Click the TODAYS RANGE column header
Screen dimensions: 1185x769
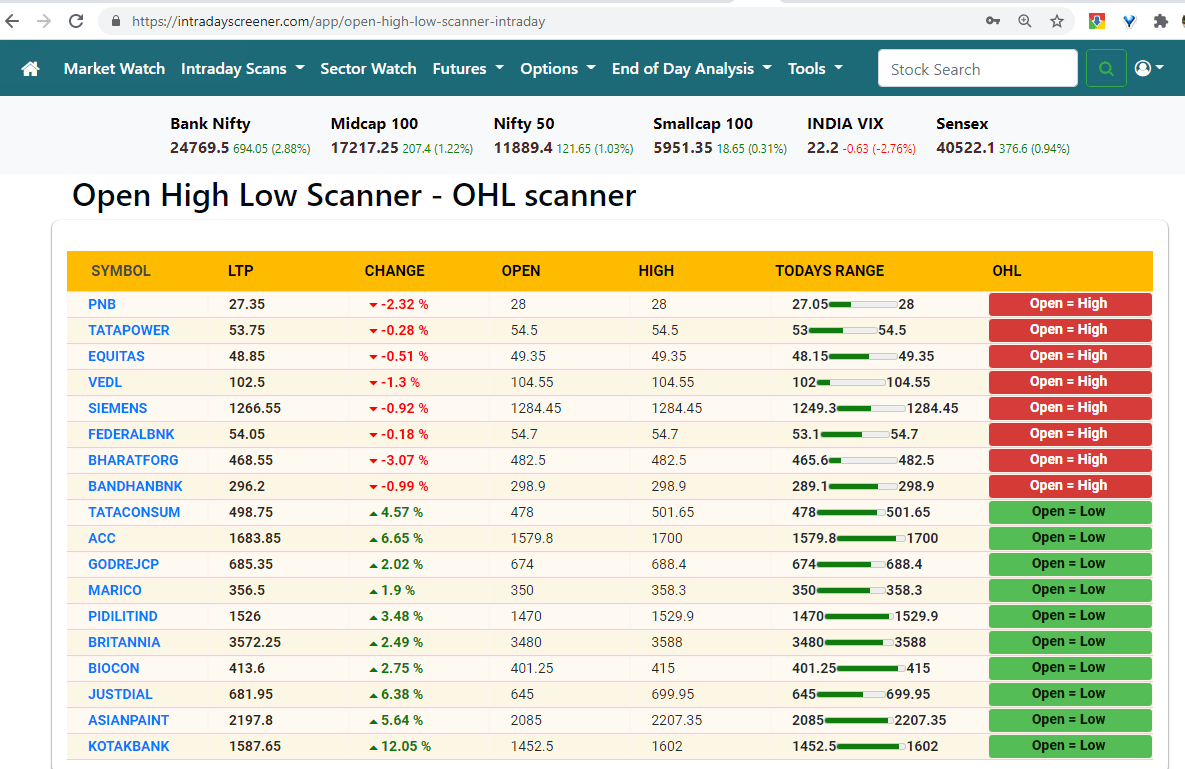(x=830, y=270)
